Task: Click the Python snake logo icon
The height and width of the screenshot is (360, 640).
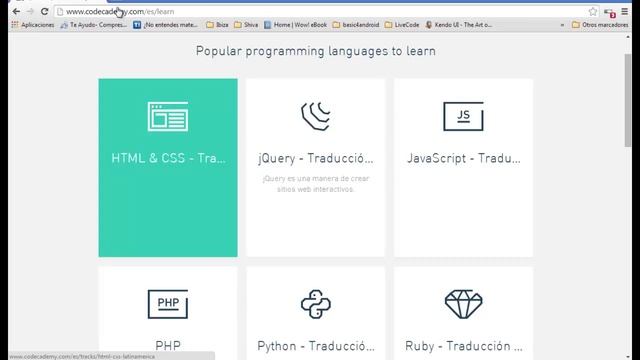Action: tap(316, 304)
